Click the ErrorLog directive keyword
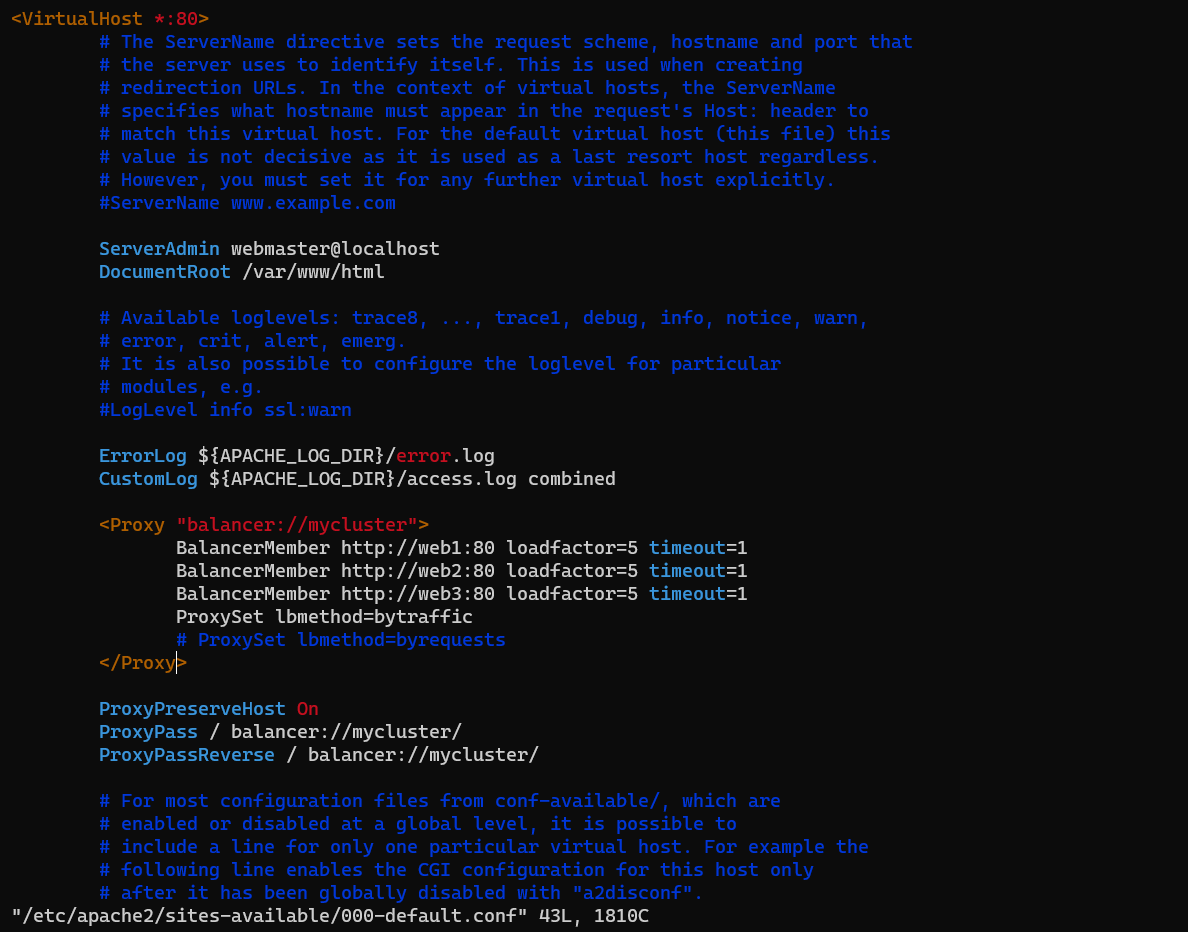1188x932 pixels. click(x=142, y=455)
